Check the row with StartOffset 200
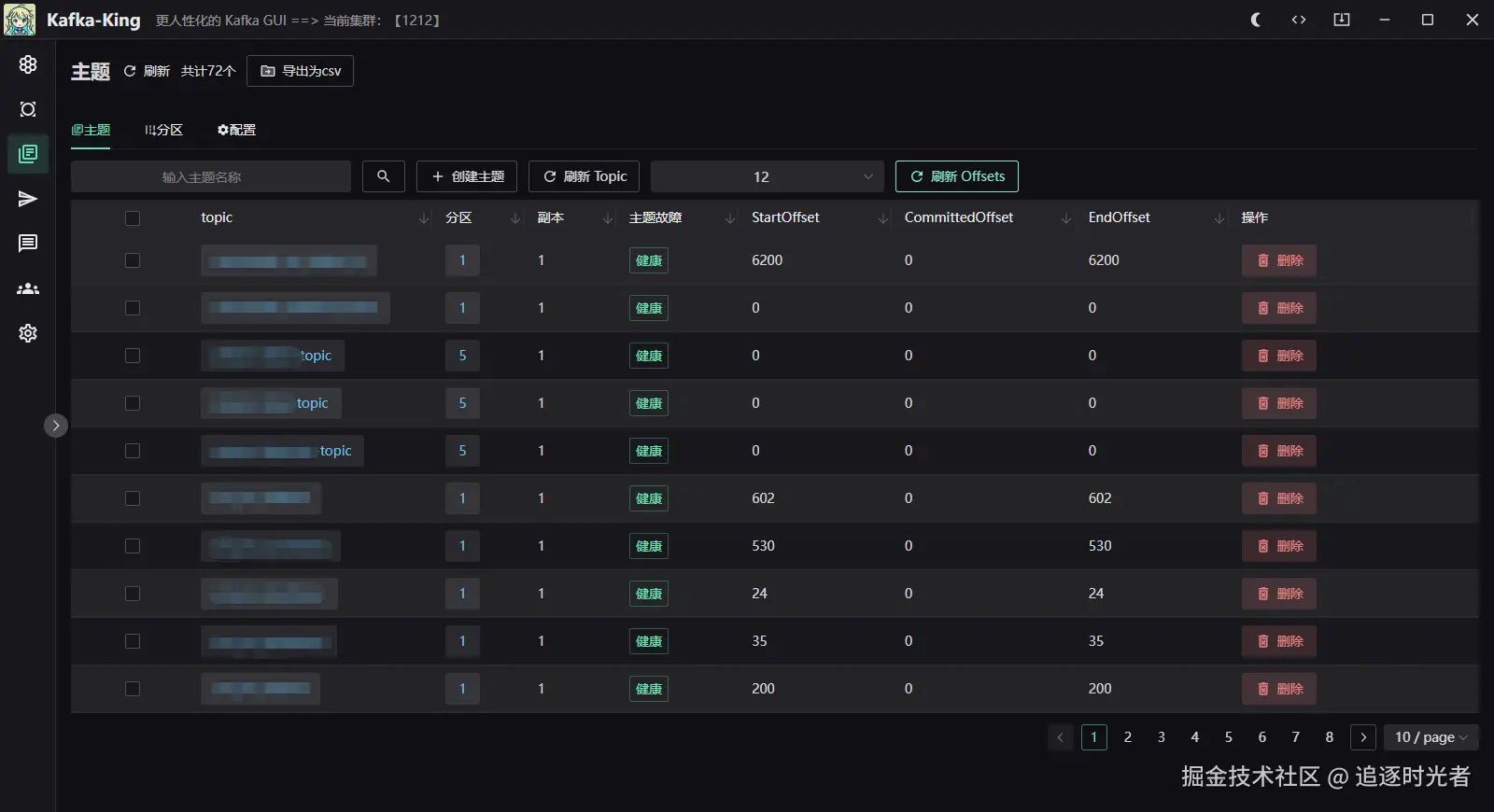This screenshot has width=1494, height=812. coord(133,689)
